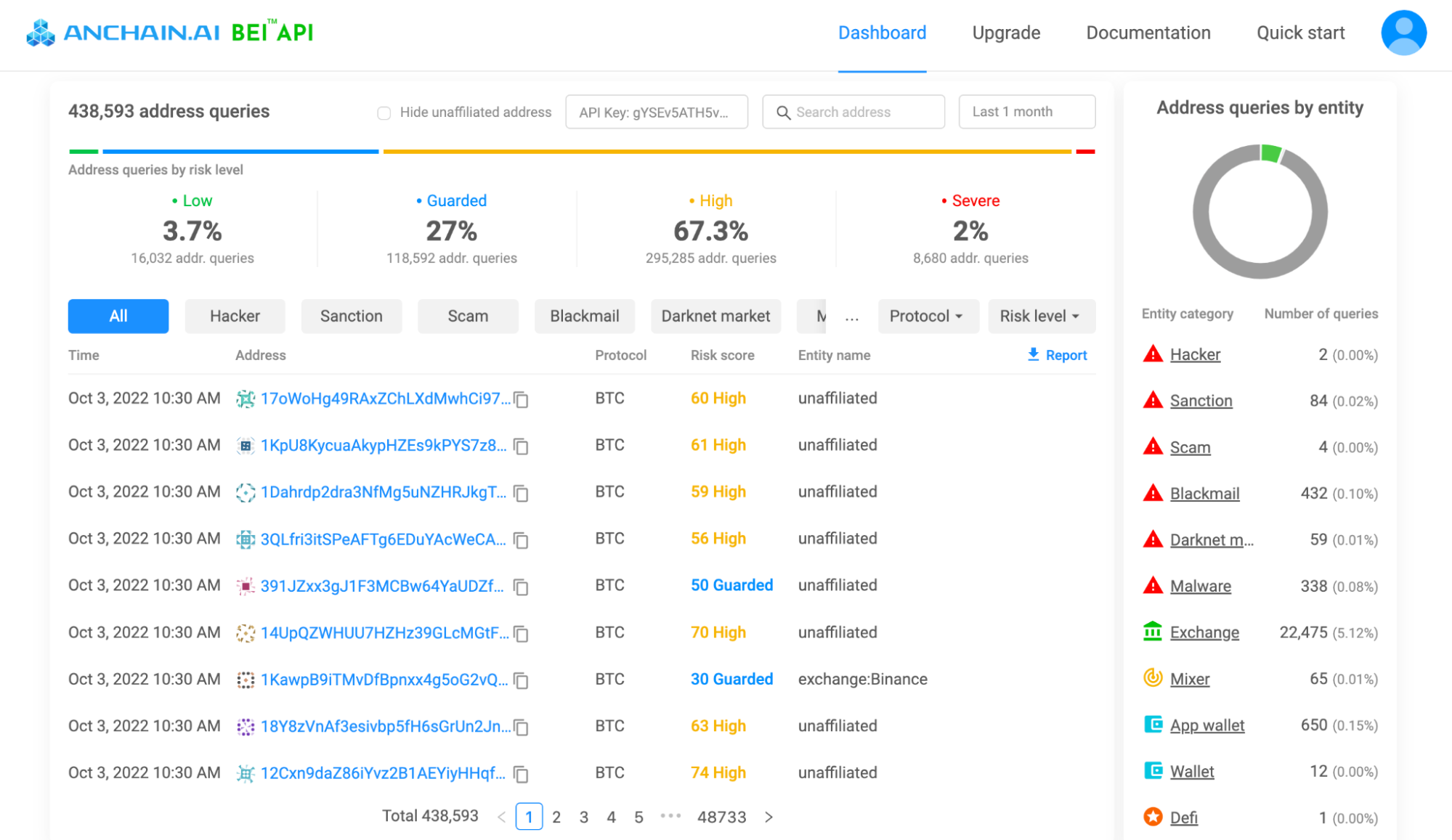Click the App wallet icon

coord(1153,725)
